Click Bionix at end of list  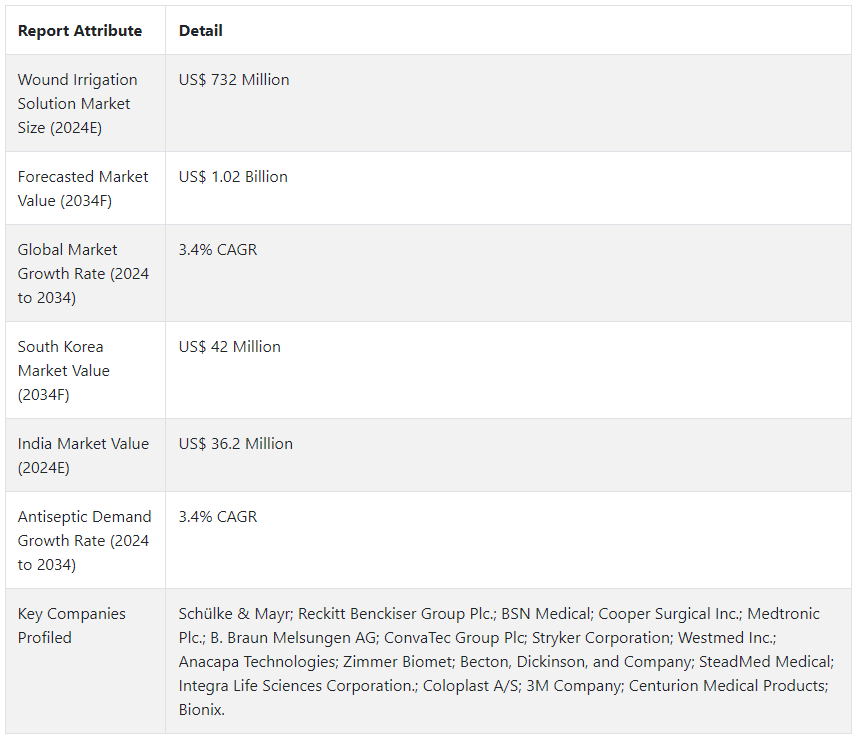(200, 710)
